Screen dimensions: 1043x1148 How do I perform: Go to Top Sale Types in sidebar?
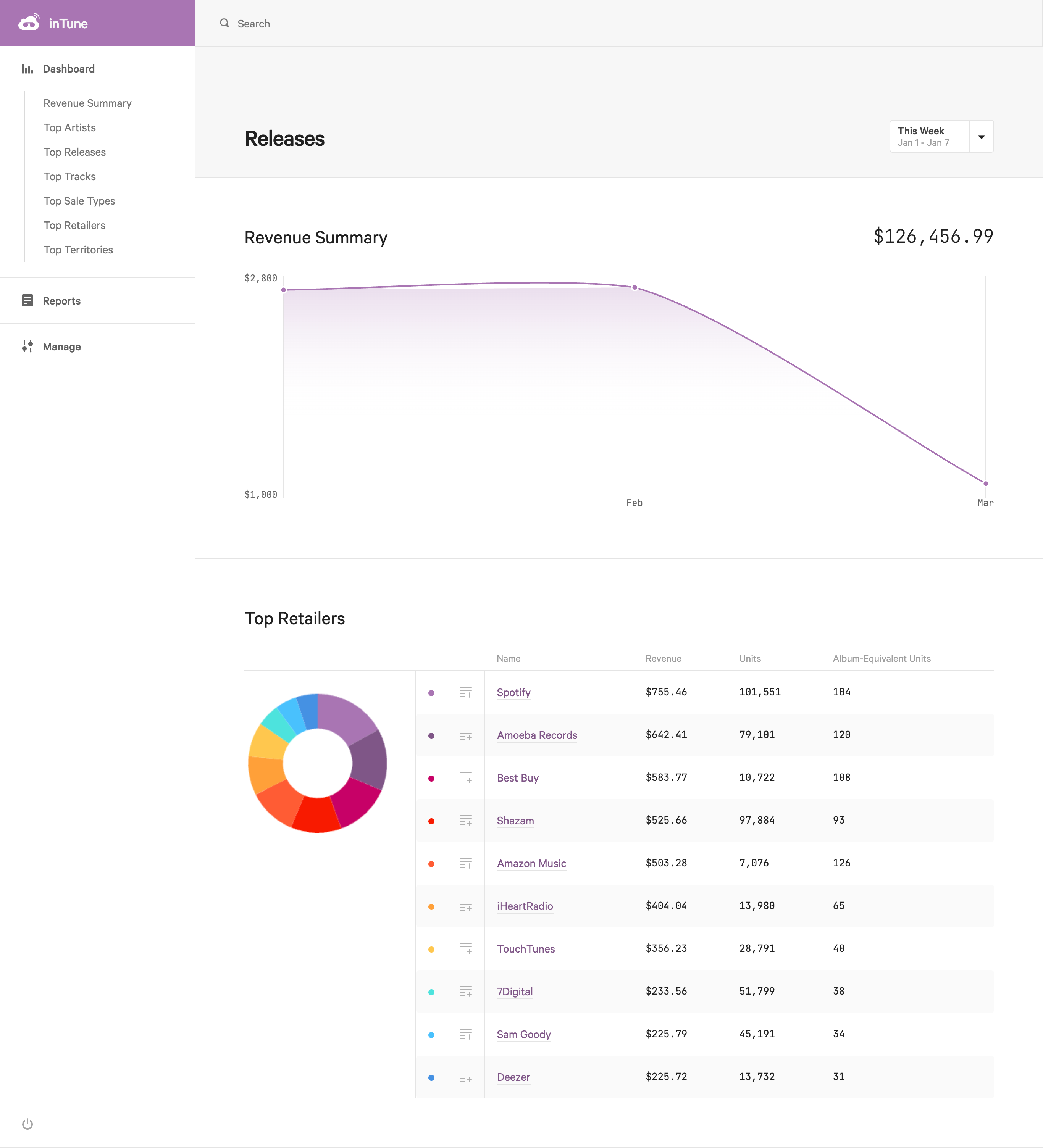pyautogui.click(x=79, y=201)
